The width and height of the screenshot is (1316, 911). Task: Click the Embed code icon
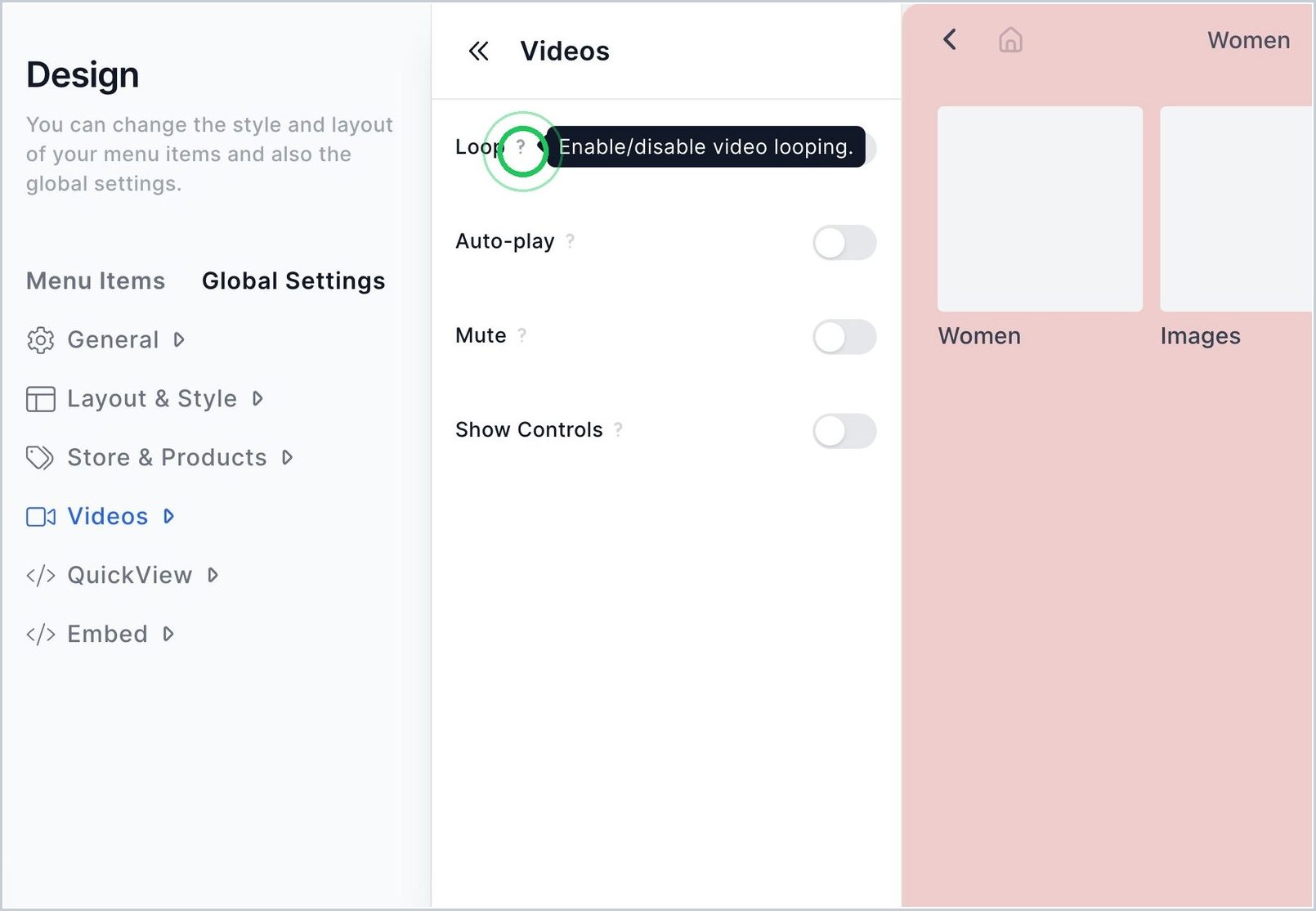40,635
